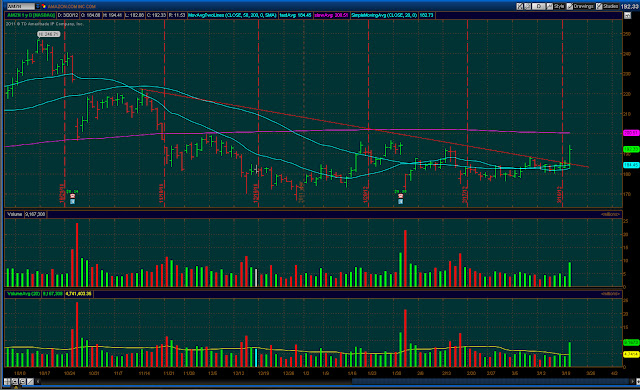
Task: Click the magenta slow average price bubble
Action: 631,133
